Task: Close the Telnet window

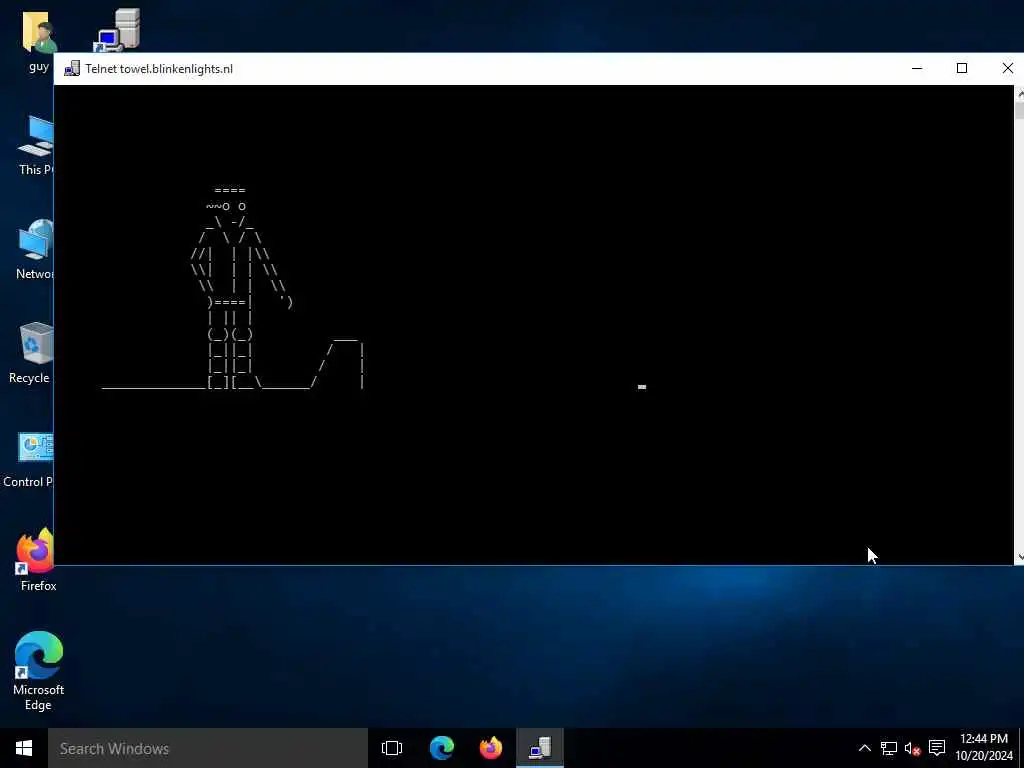Action: [1007, 69]
